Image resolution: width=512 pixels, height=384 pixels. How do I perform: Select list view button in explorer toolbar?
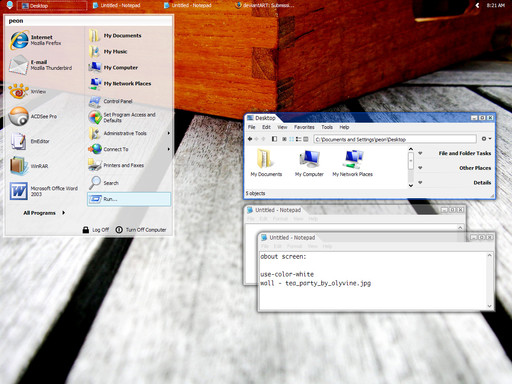coord(299,139)
